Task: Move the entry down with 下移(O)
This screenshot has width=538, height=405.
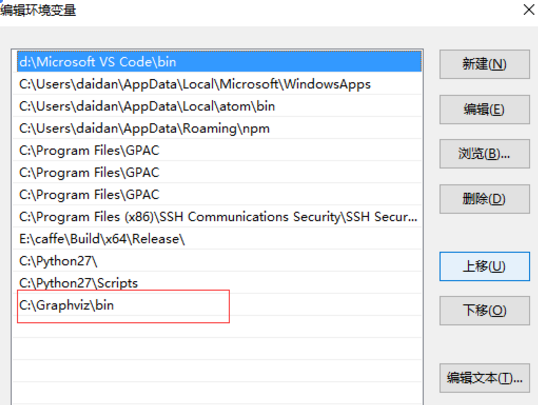Action: tap(484, 311)
